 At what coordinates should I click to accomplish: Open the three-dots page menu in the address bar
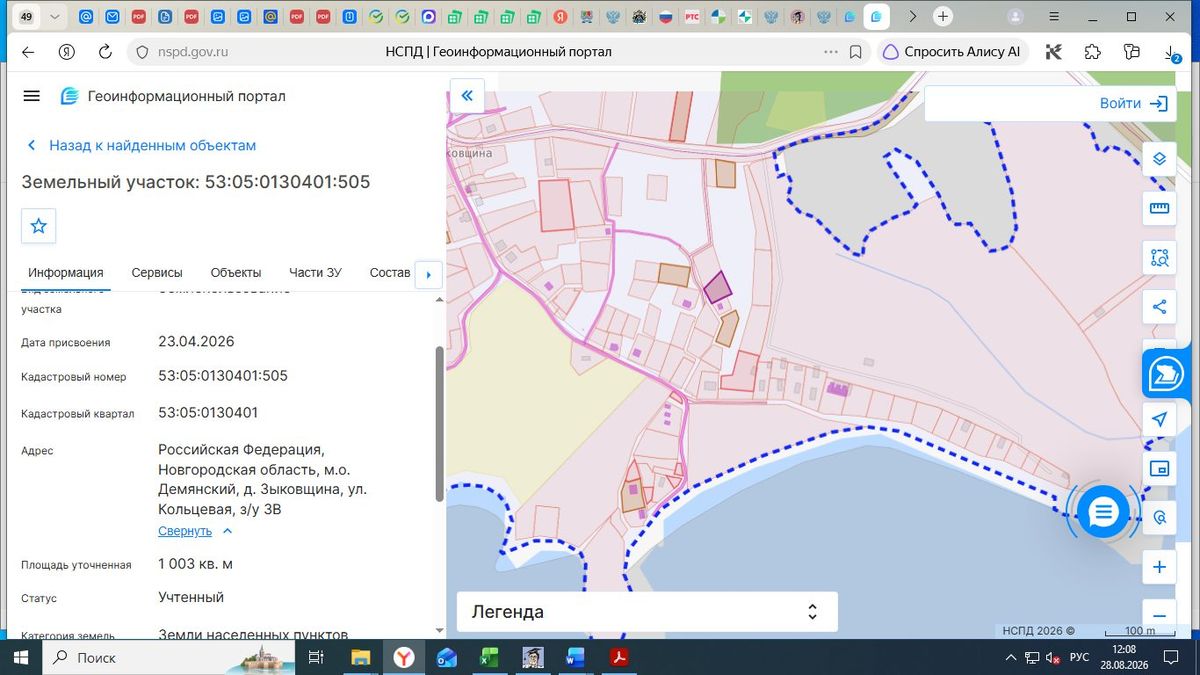[x=830, y=52]
